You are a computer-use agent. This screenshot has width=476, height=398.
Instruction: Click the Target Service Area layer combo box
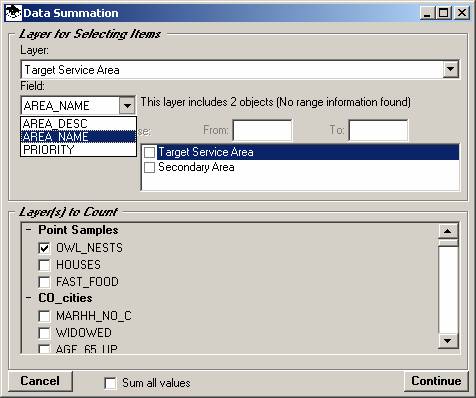[240, 70]
